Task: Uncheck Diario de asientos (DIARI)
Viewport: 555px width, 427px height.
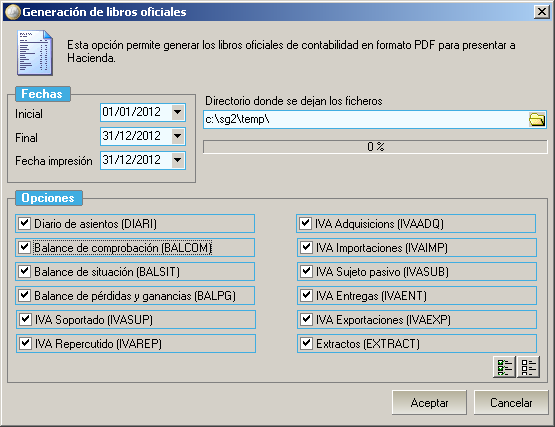Action: pyautogui.click(x=24, y=223)
